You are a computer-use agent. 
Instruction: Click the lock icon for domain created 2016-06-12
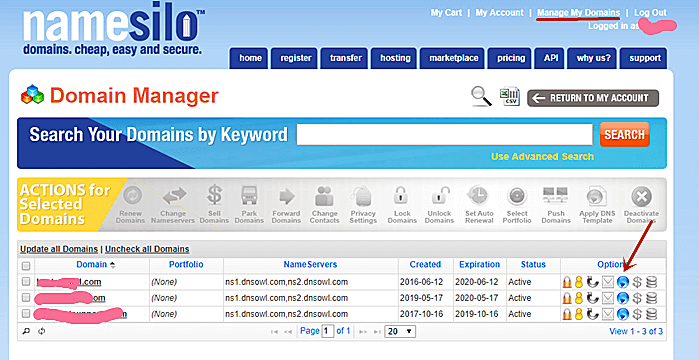click(x=567, y=282)
